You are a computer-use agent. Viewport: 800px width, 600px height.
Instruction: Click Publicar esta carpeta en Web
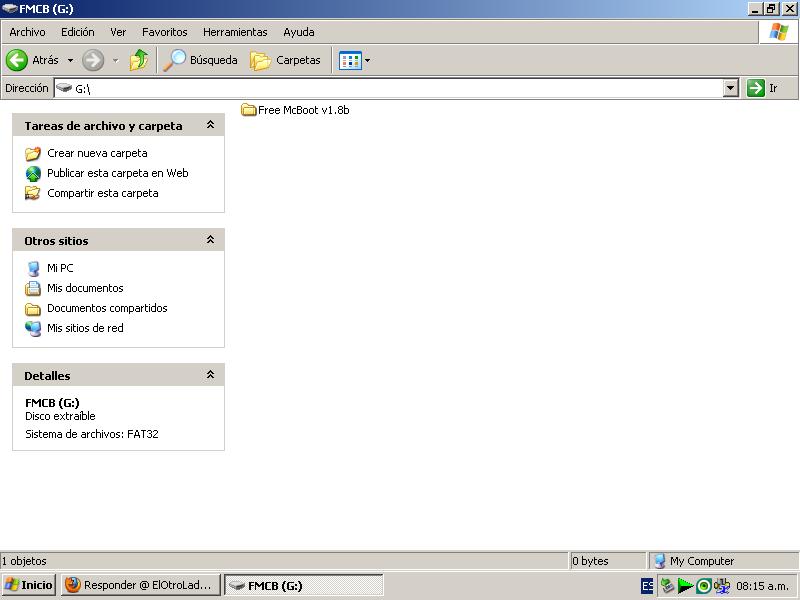coord(117,173)
